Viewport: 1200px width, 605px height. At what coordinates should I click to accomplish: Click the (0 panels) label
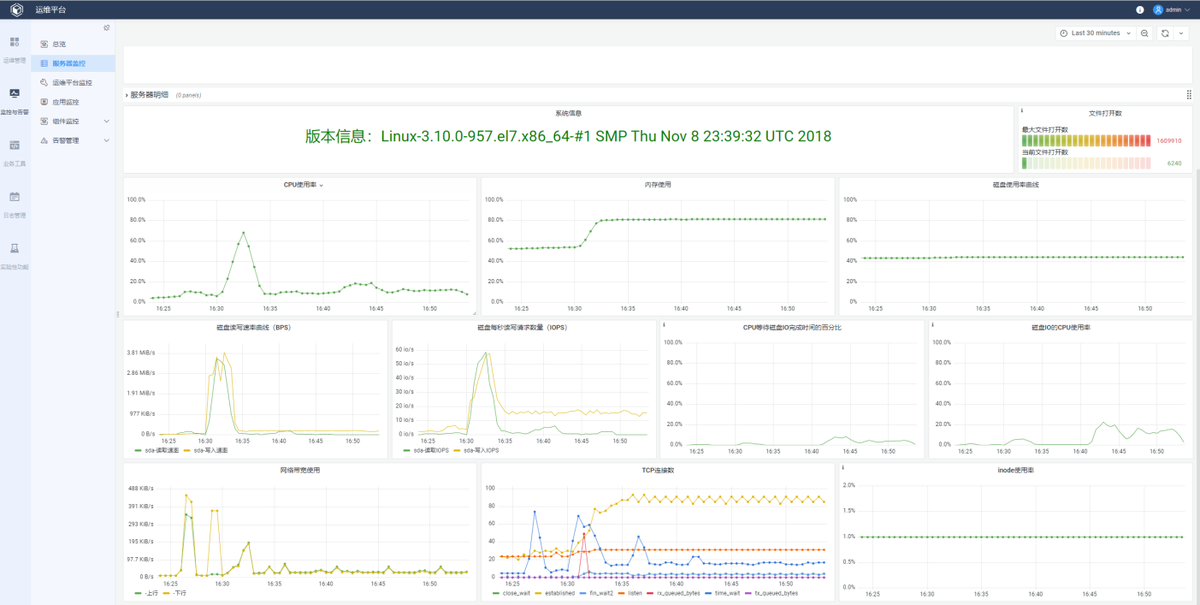188,96
